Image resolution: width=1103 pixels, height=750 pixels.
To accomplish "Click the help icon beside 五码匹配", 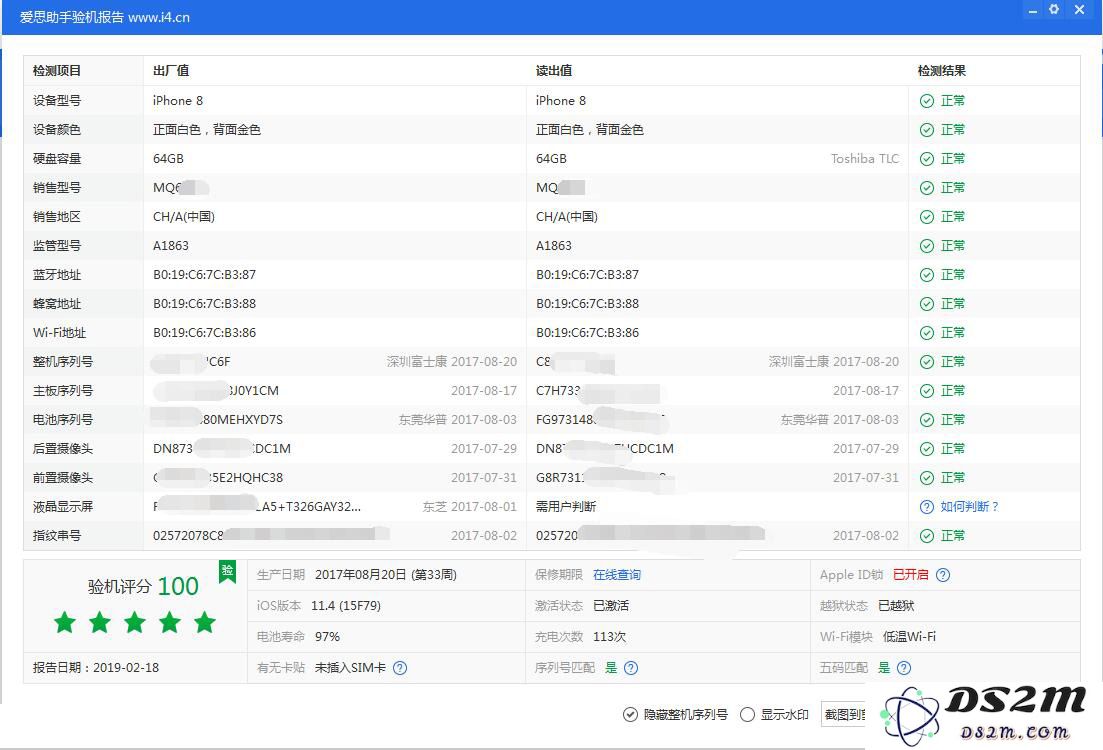I will coord(904,668).
